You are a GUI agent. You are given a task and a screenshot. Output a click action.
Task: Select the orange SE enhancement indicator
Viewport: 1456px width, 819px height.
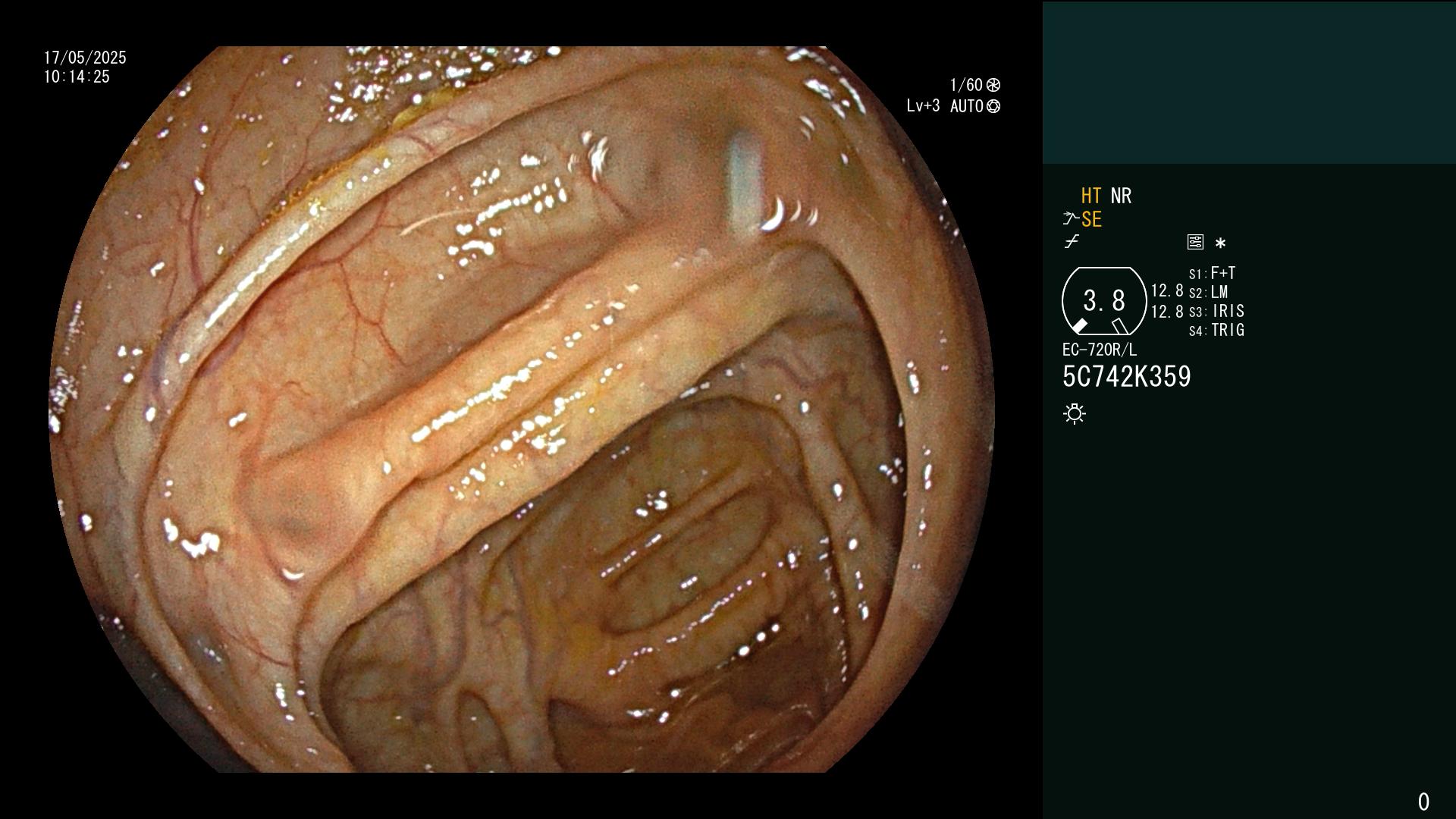click(1091, 219)
